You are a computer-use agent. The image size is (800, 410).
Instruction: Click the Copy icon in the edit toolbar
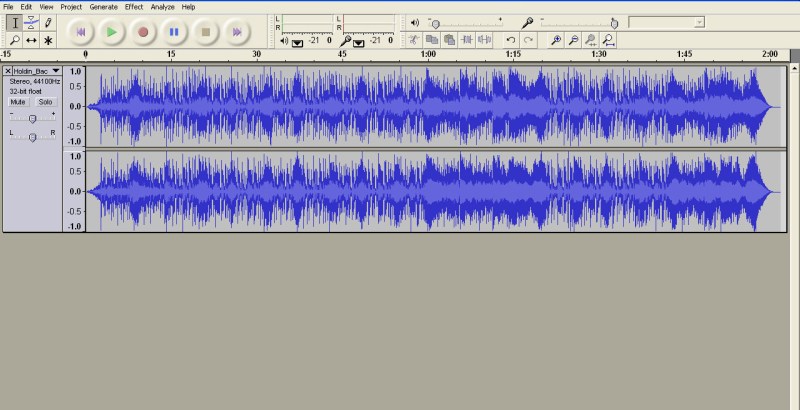pos(432,40)
